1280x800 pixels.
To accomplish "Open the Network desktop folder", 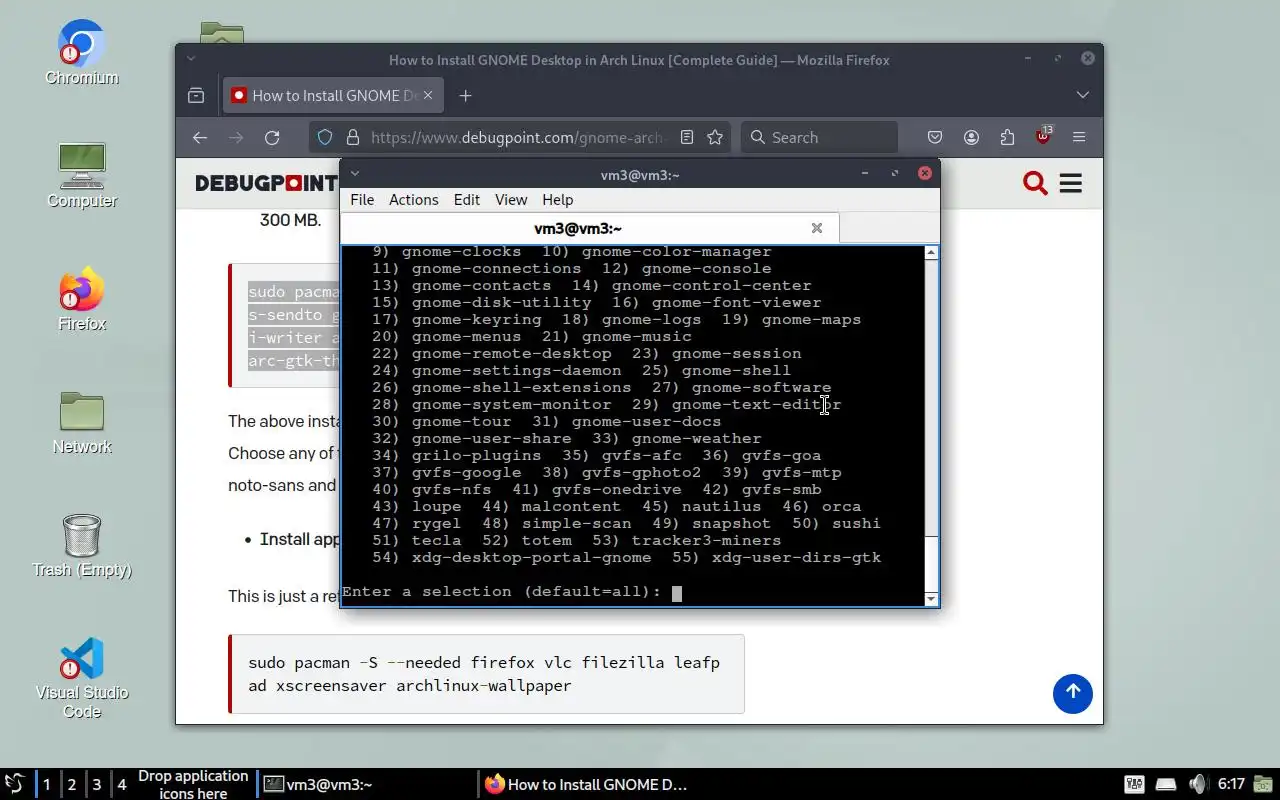I will (x=82, y=422).
